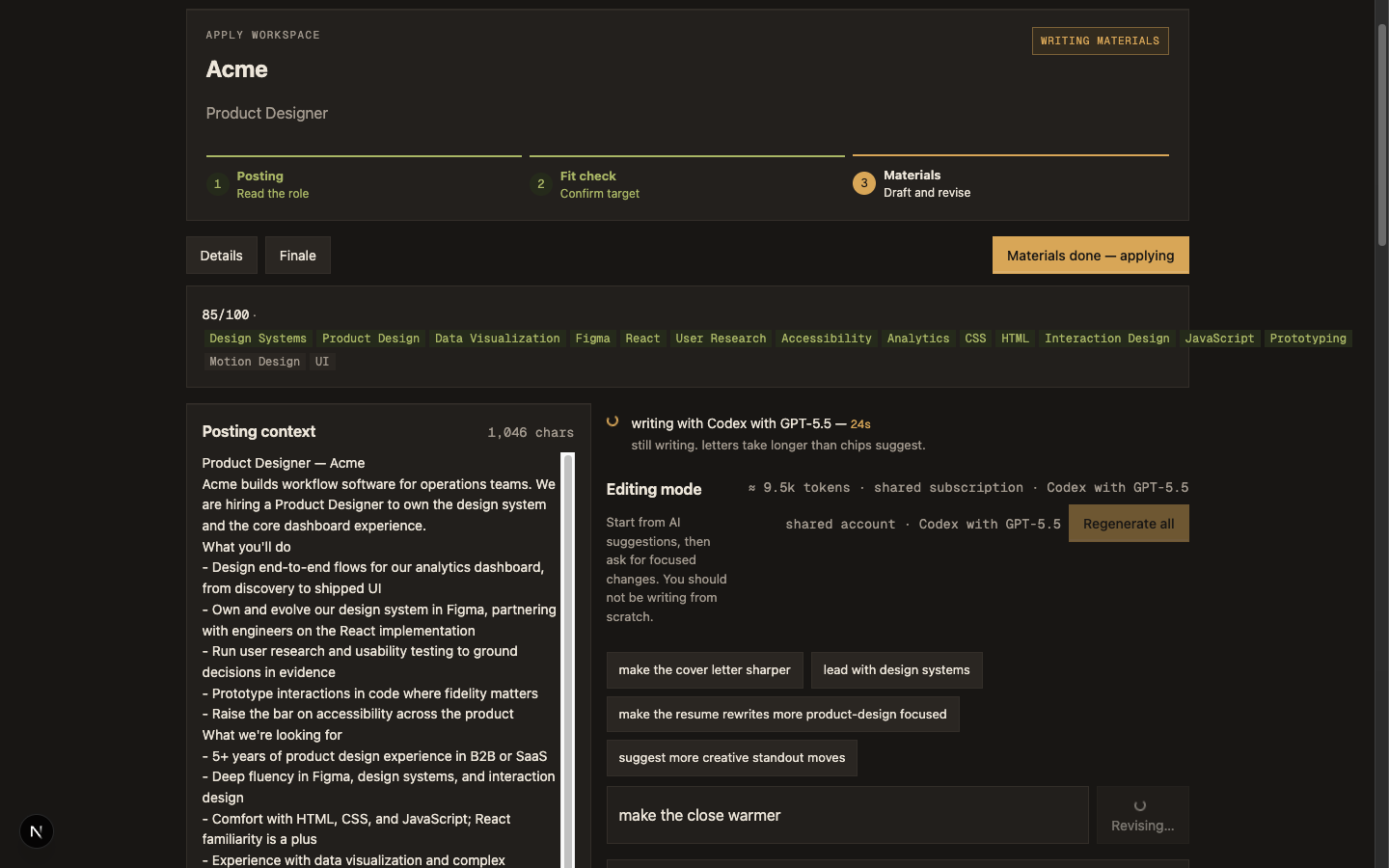The image size is (1389, 868).
Task: Select 'suggest more creative standout moves' chip
Action: 732,758
